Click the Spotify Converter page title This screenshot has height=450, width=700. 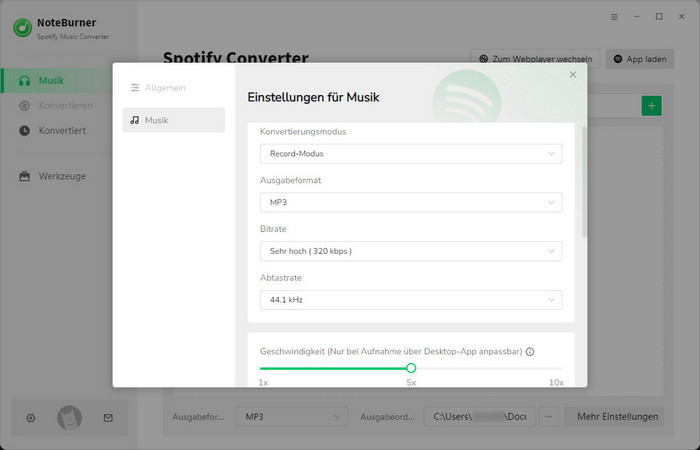236,57
